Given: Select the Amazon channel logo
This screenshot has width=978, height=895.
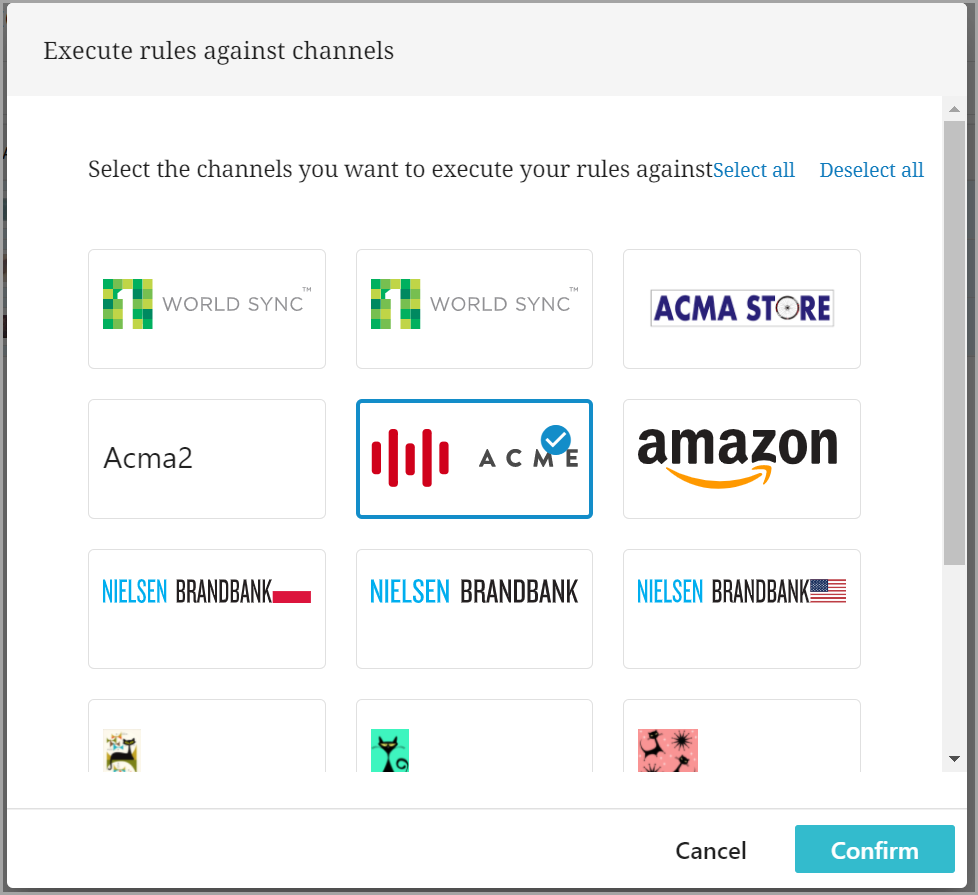Looking at the screenshot, I should [741, 458].
